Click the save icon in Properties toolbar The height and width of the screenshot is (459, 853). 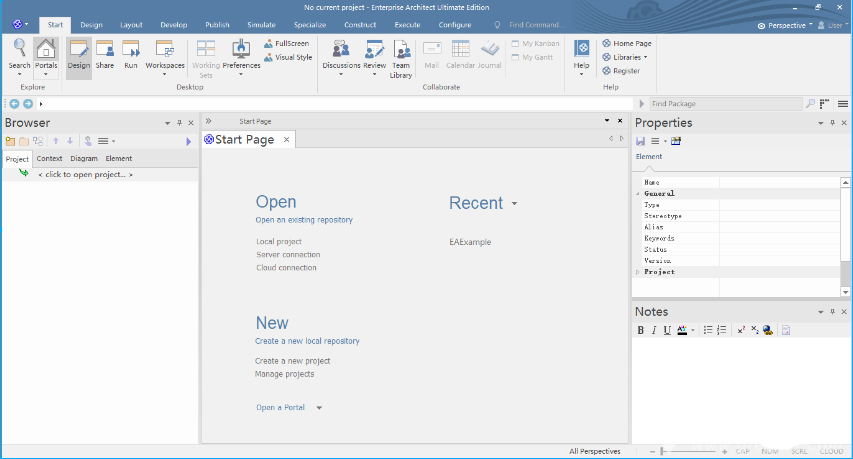(641, 141)
